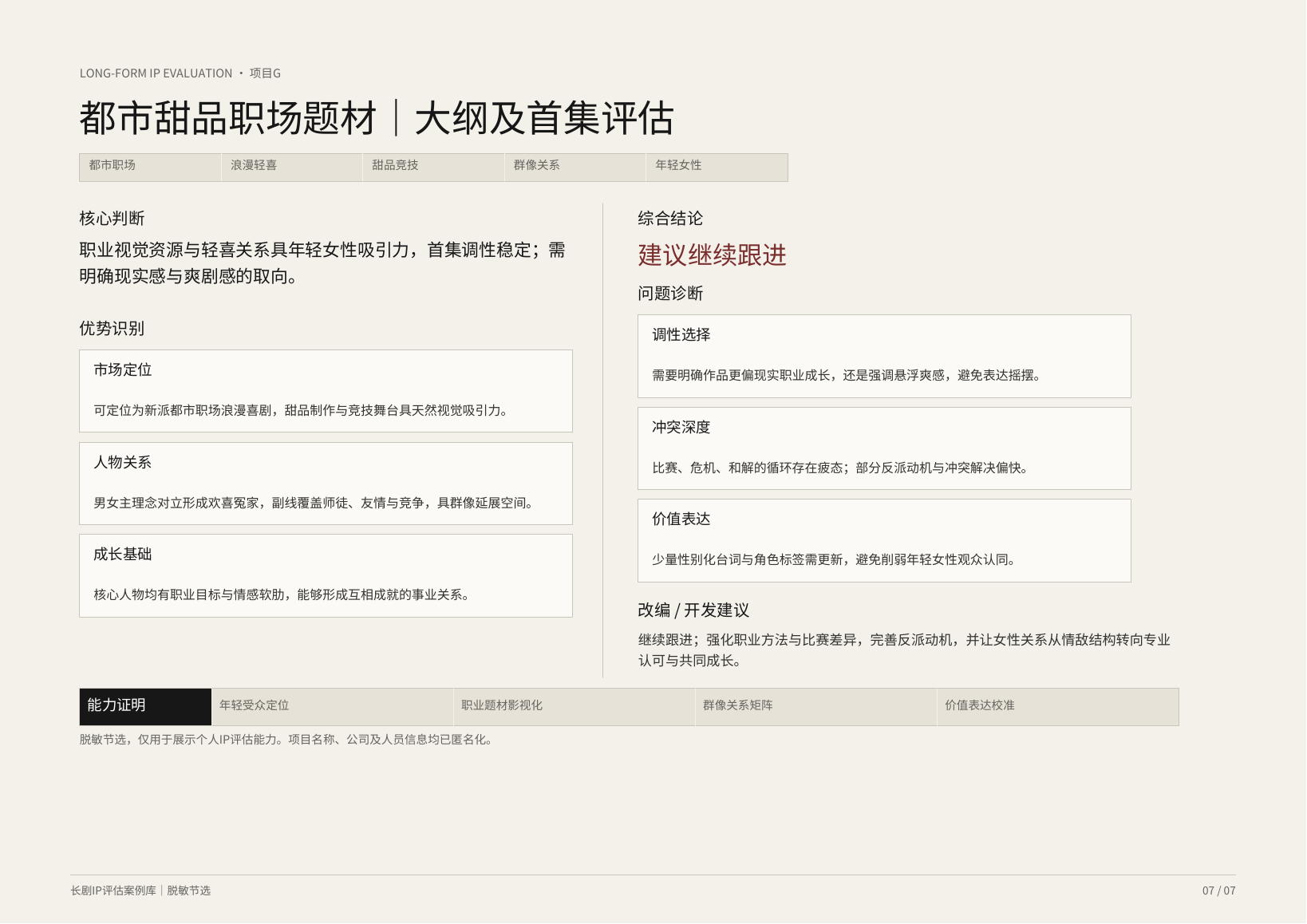
Task: Open the 人物关系 card
Action: click(x=326, y=484)
